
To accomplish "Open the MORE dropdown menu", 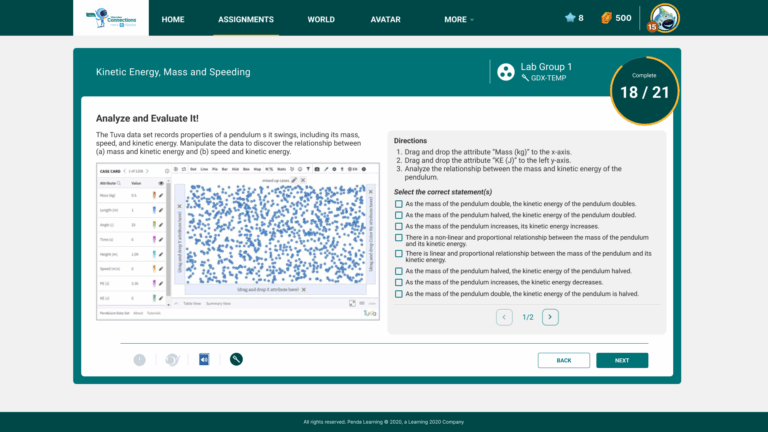I will [458, 19].
